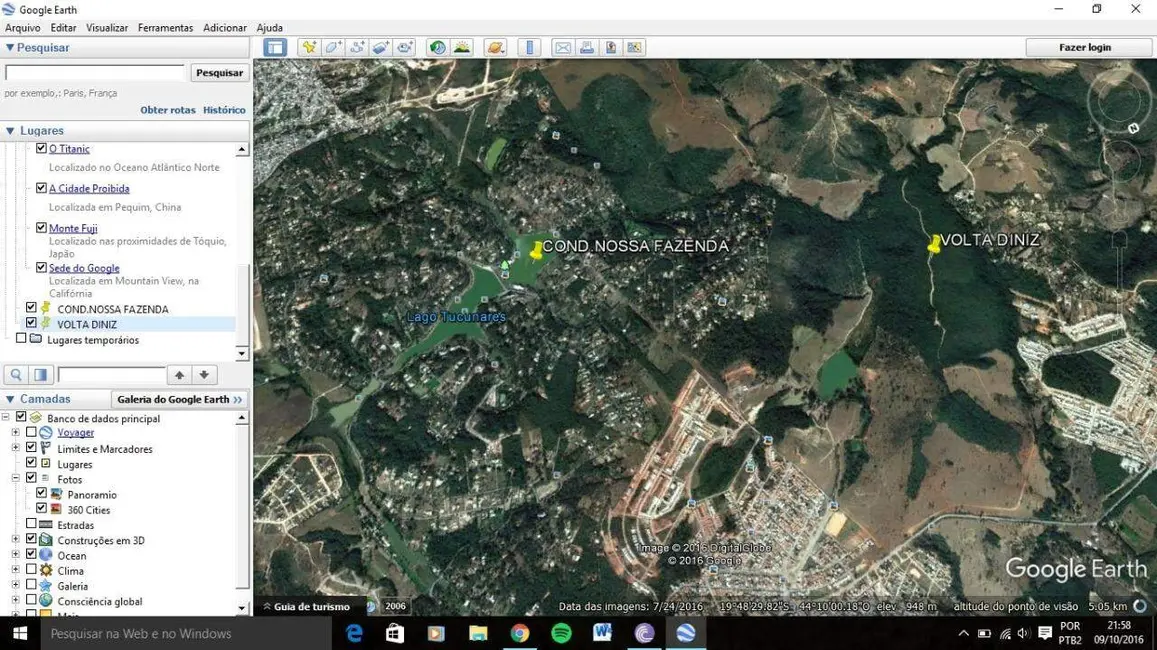Toggle the sunlight icon in toolbar
1157x650 pixels.
click(x=461, y=47)
